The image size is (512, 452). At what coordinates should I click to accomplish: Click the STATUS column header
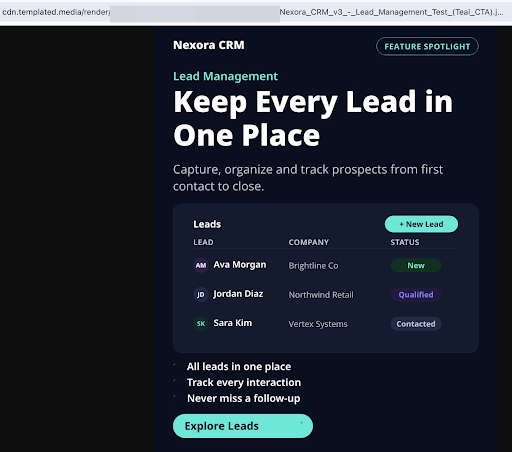click(x=405, y=242)
